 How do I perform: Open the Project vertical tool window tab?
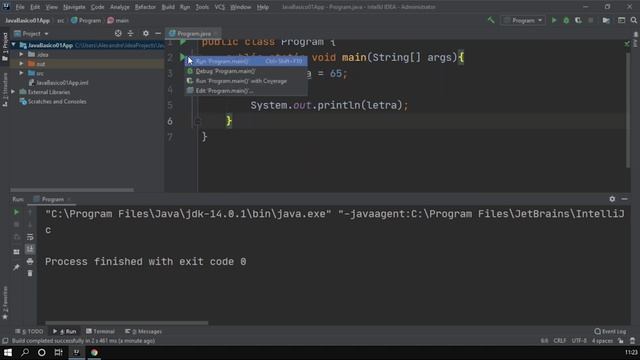click(x=5, y=46)
